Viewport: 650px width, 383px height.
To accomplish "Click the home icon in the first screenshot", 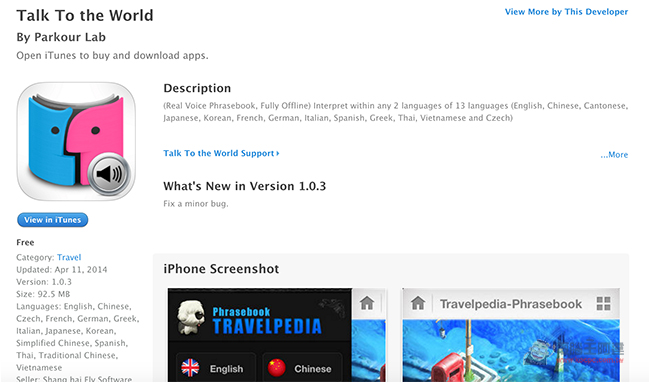I will tap(367, 303).
